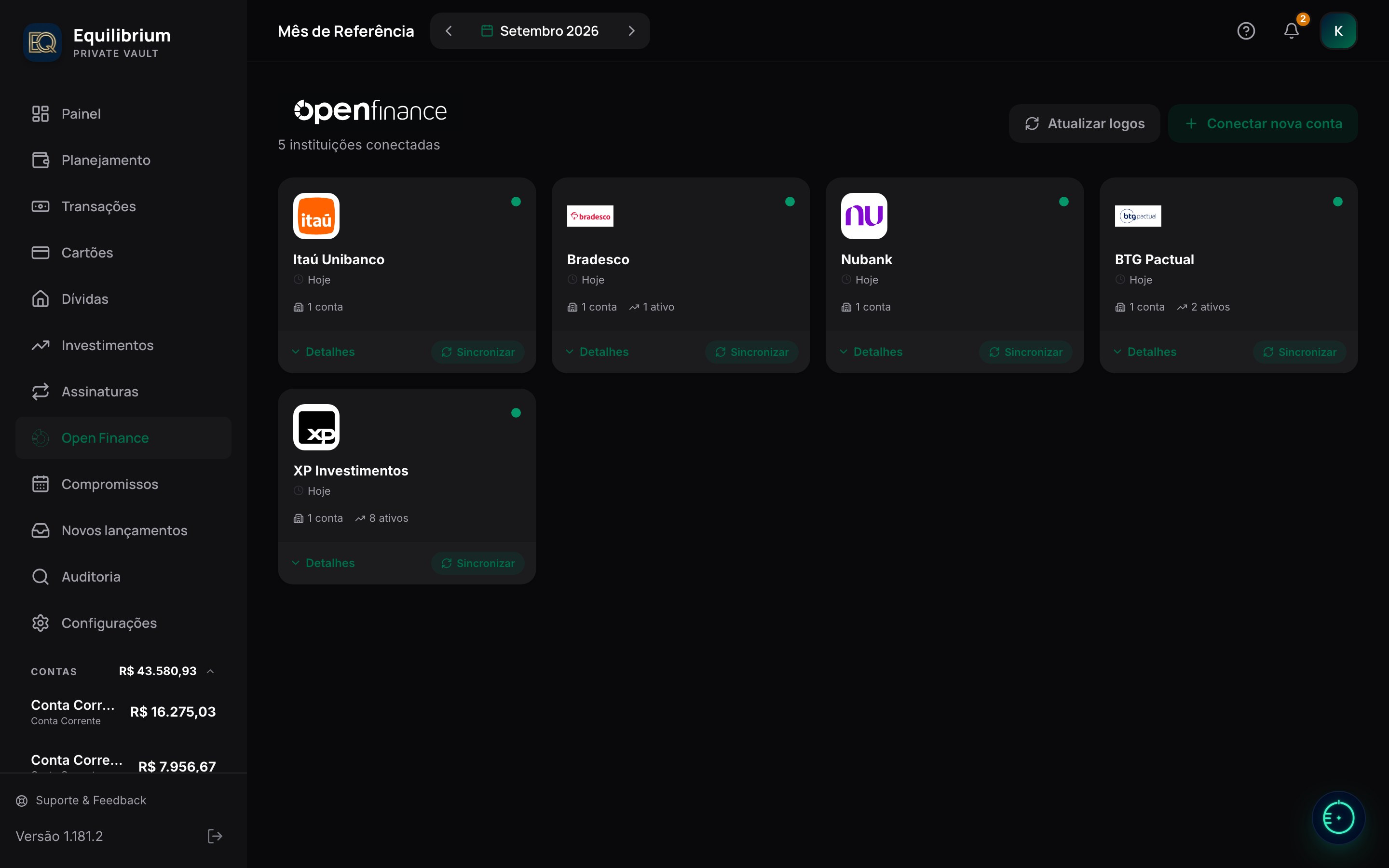This screenshot has width=1389, height=868.
Task: Open Configurações settings
Action: coord(123,623)
